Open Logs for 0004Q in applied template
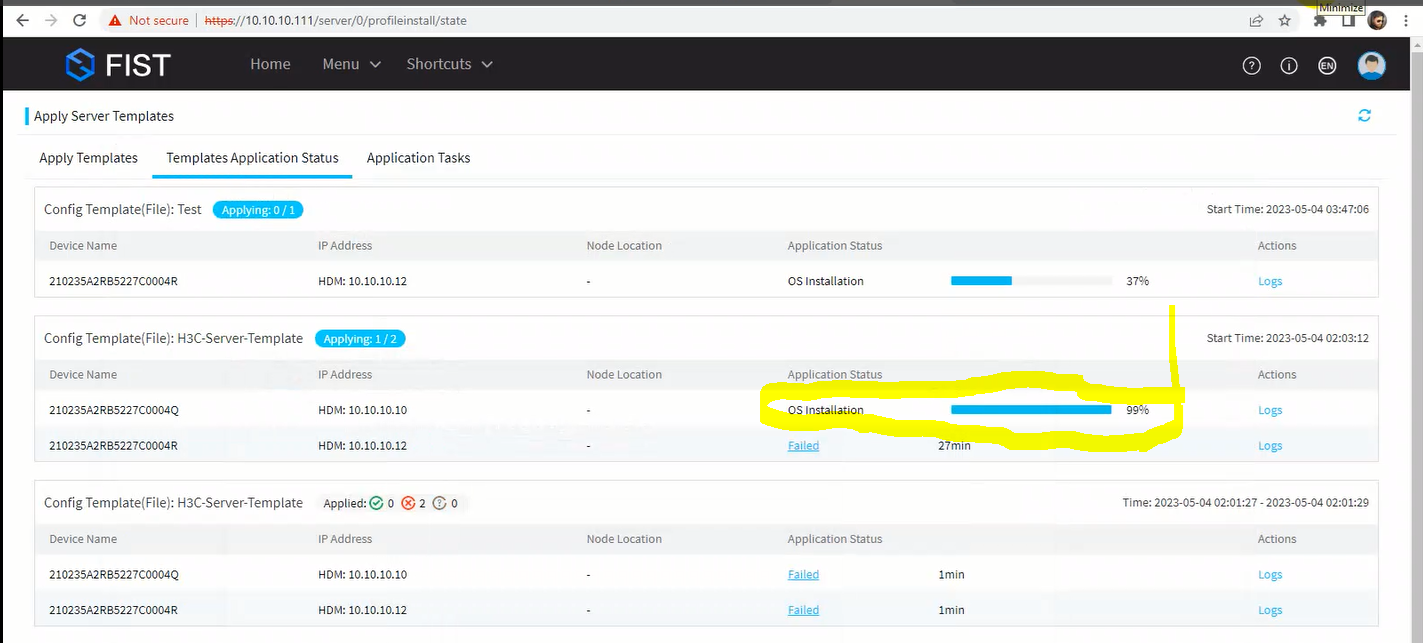This screenshot has height=643, width=1423. [x=1270, y=575]
